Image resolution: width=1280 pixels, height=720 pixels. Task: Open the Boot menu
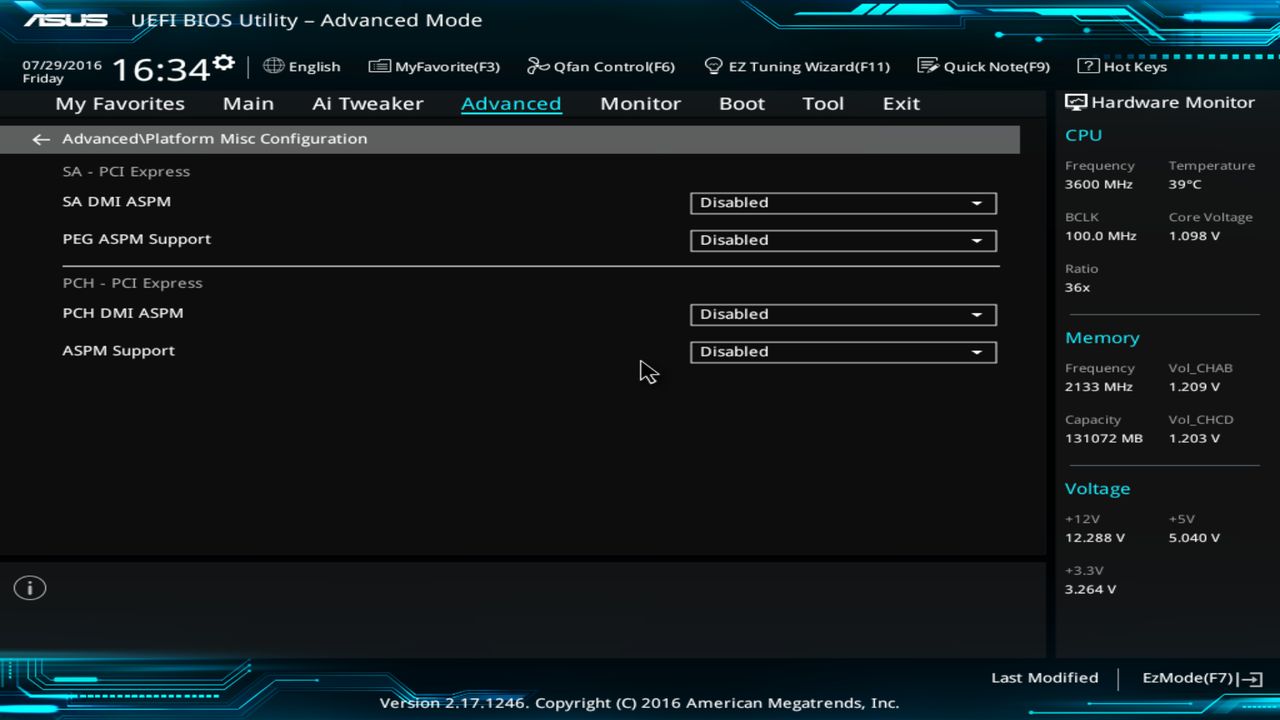pyautogui.click(x=741, y=103)
